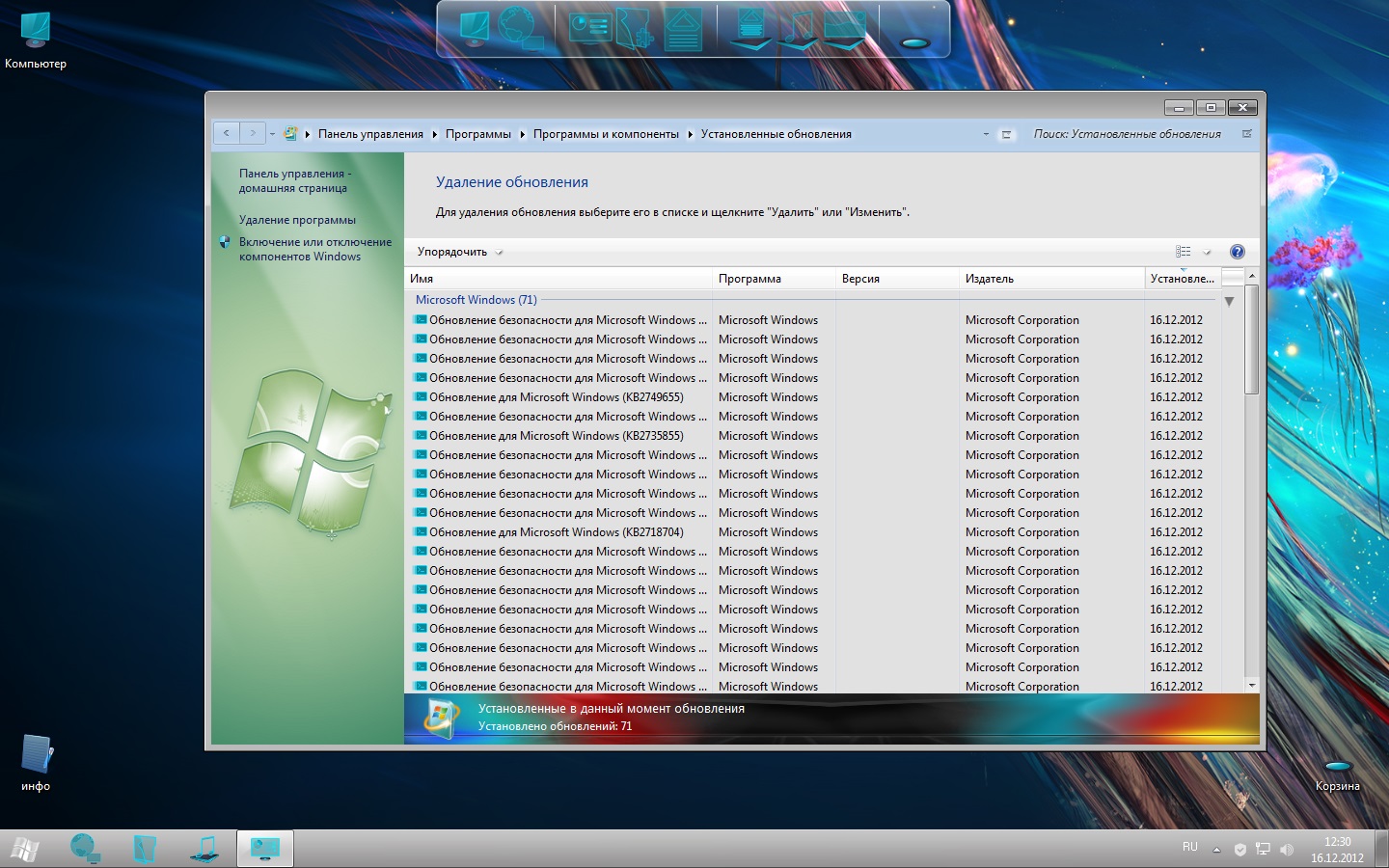Viewport: 1389px width, 868px height.
Task: Click the Microsoft Windows (71) group header
Action: [x=476, y=300]
